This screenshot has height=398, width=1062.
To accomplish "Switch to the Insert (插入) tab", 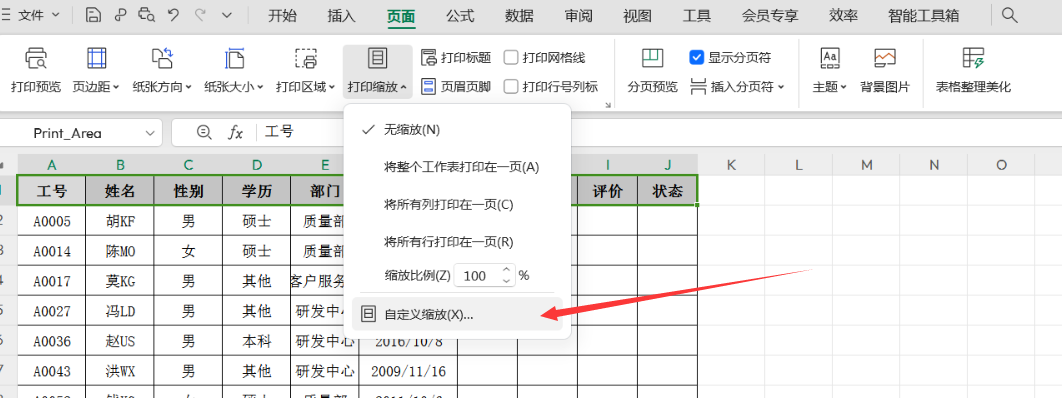I will 341,16.
